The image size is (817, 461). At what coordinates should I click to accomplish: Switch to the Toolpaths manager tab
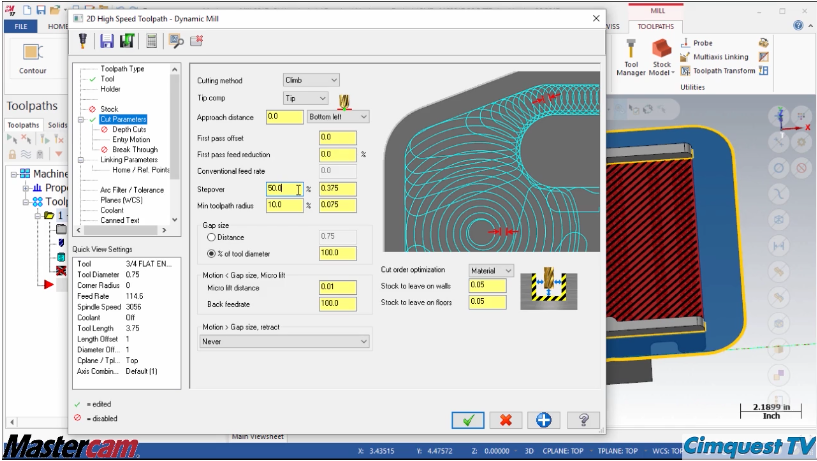(x=23, y=125)
